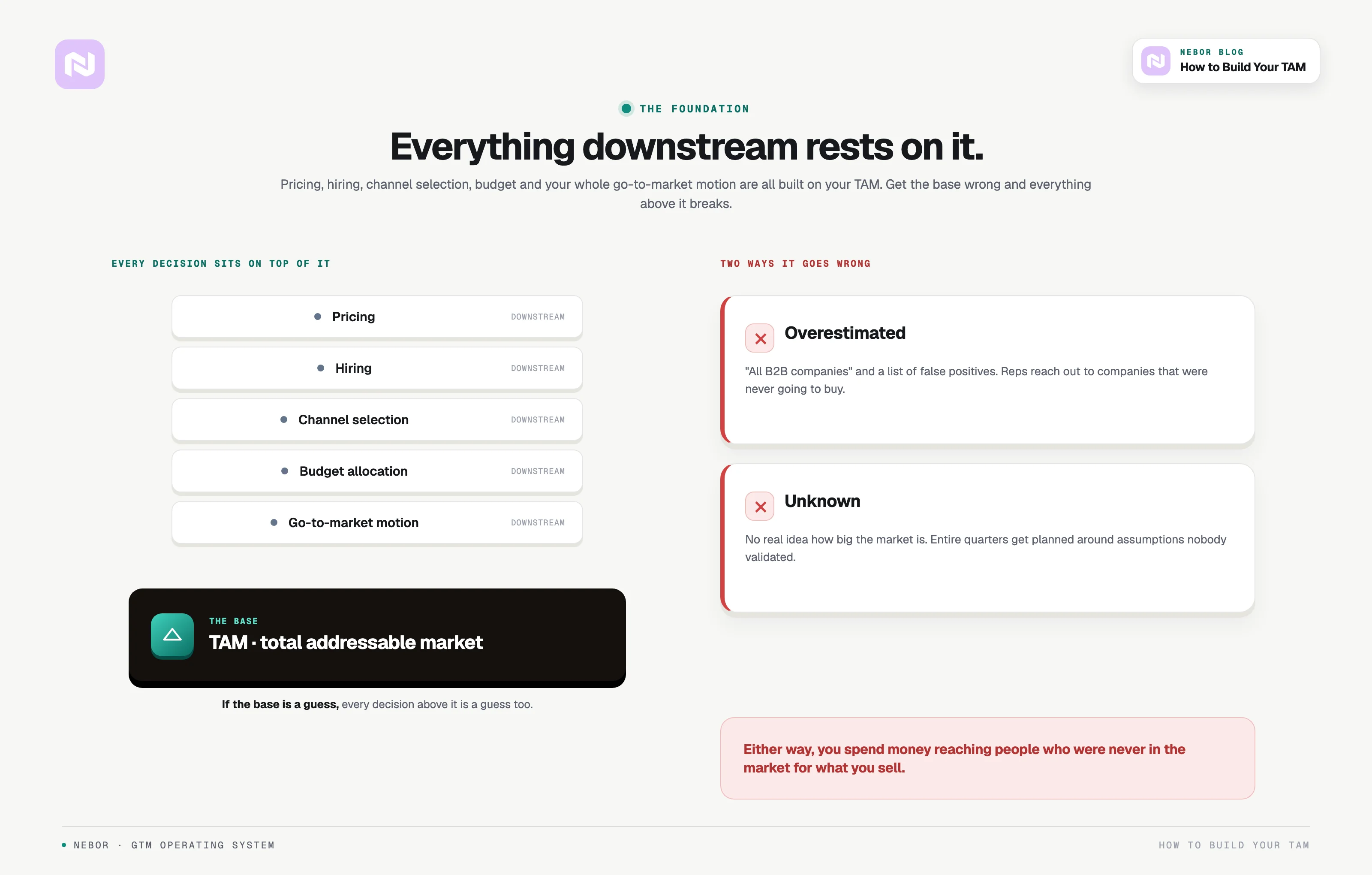Screen dimensions: 1372x875
Task: Click the bullet dot beside Budget allocation
Action: click(x=285, y=471)
